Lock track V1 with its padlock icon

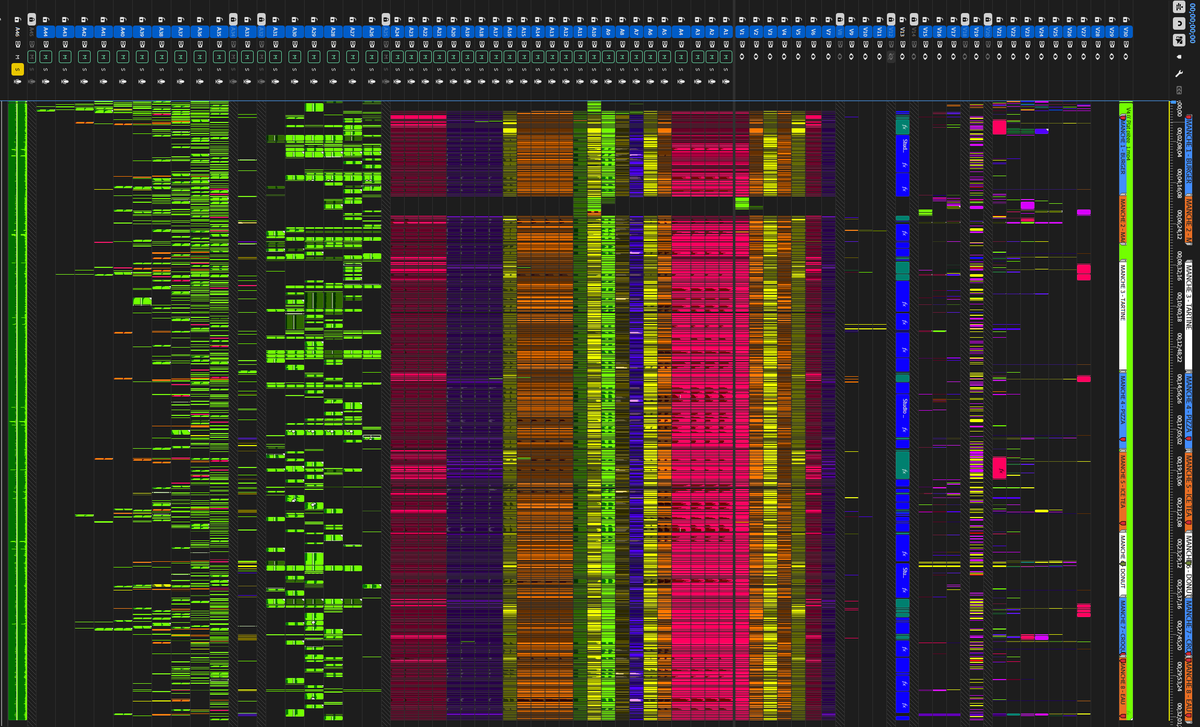pyautogui.click(x=742, y=19)
